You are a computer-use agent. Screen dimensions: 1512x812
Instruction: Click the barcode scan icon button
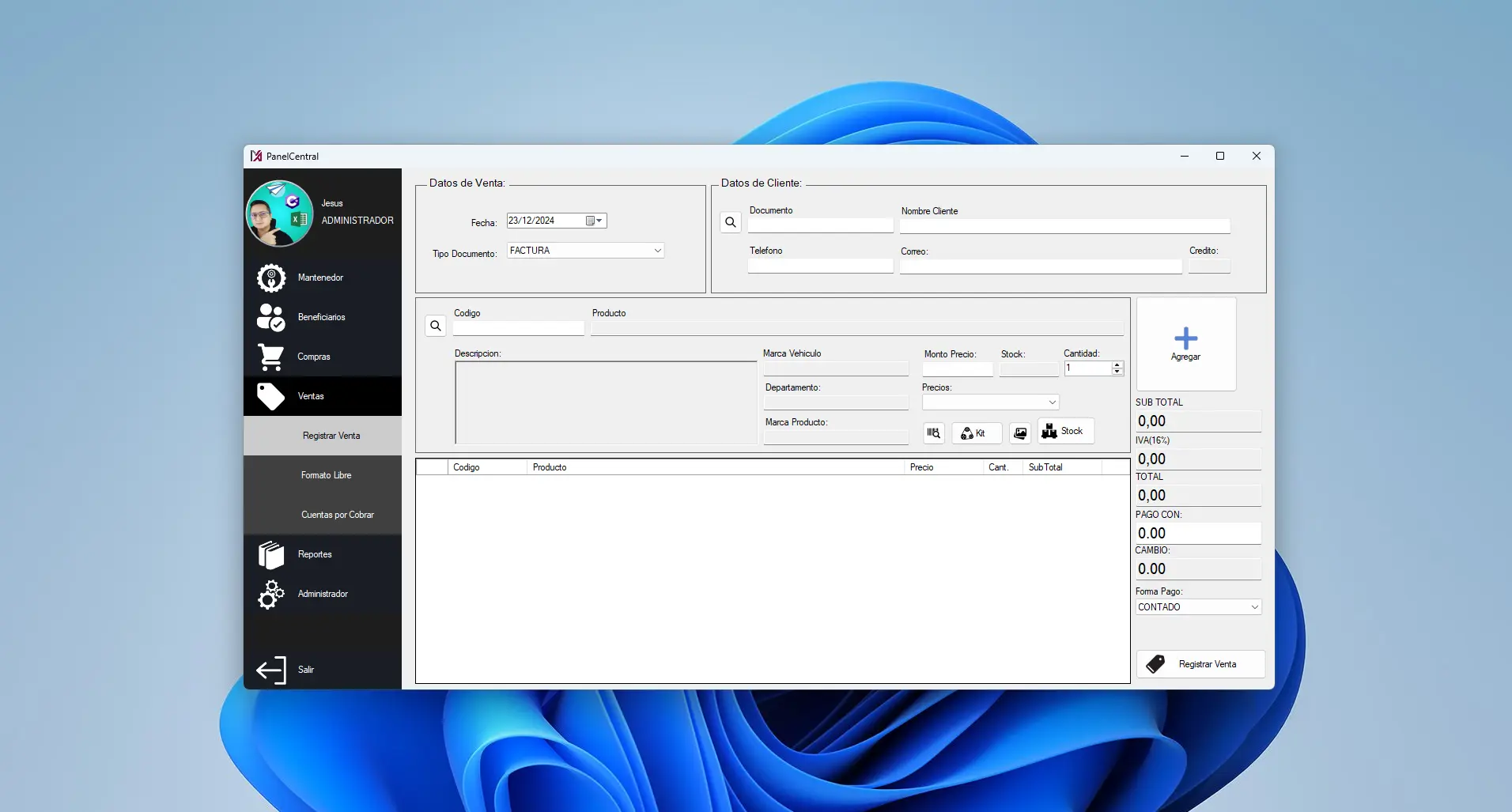tap(934, 432)
